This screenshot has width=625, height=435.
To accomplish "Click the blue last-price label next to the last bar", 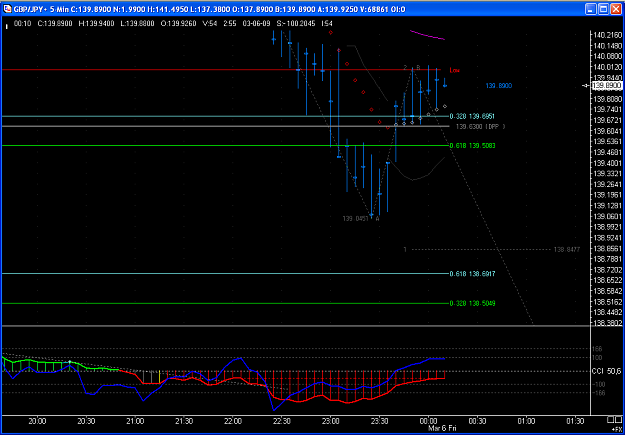I will (499, 86).
